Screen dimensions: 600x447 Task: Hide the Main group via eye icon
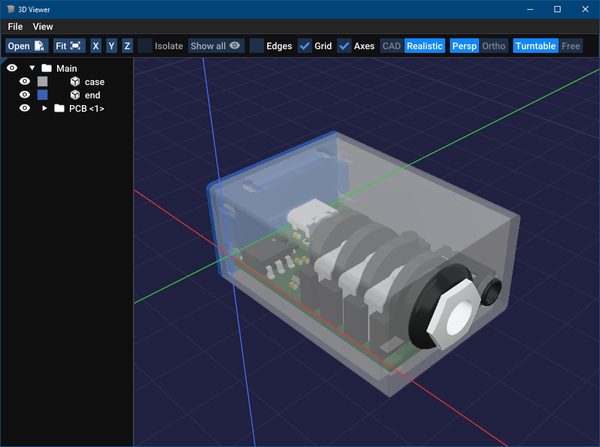[12, 68]
